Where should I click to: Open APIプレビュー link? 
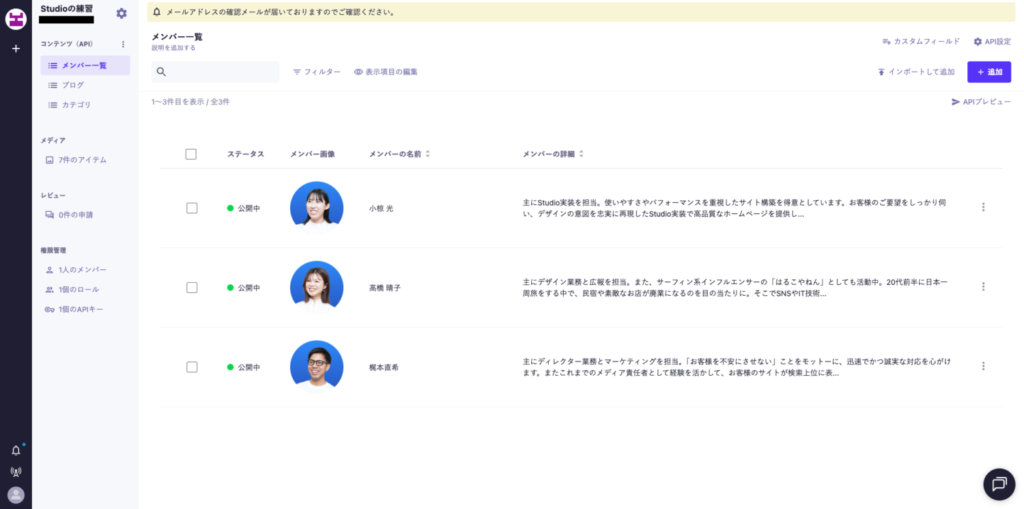(x=981, y=102)
